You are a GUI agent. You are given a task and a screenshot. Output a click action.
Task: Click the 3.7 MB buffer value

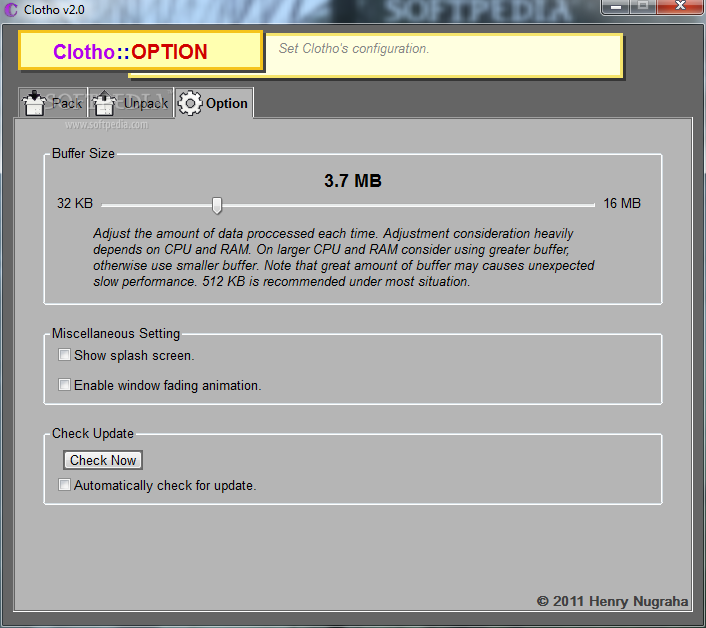tap(353, 181)
